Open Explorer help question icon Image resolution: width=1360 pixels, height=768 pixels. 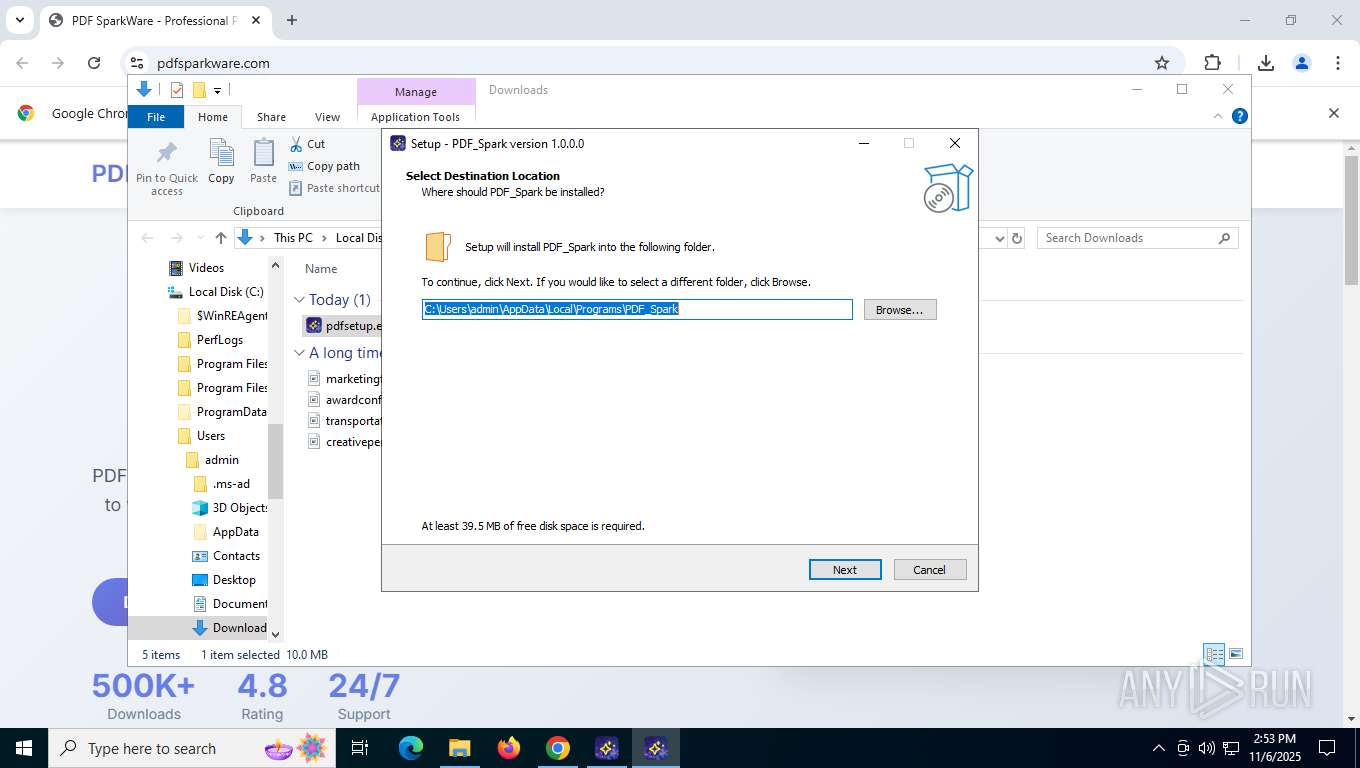click(x=1240, y=116)
